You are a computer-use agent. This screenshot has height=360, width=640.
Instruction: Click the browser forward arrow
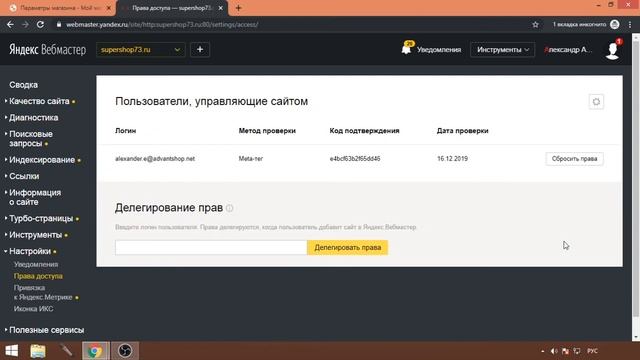25,24
